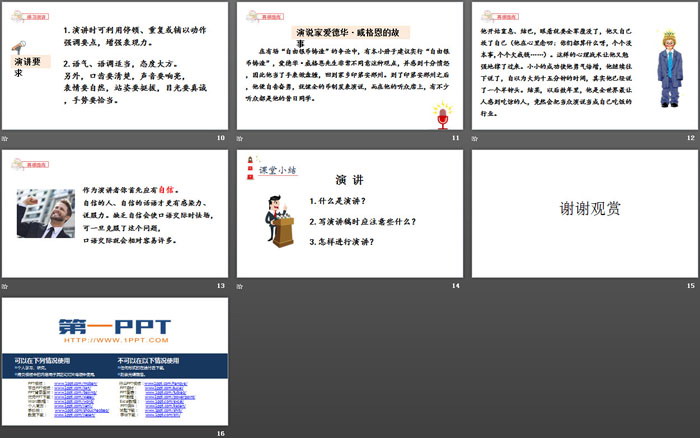
Task: Click slide number label 16
Action: pyautogui.click(x=221, y=434)
